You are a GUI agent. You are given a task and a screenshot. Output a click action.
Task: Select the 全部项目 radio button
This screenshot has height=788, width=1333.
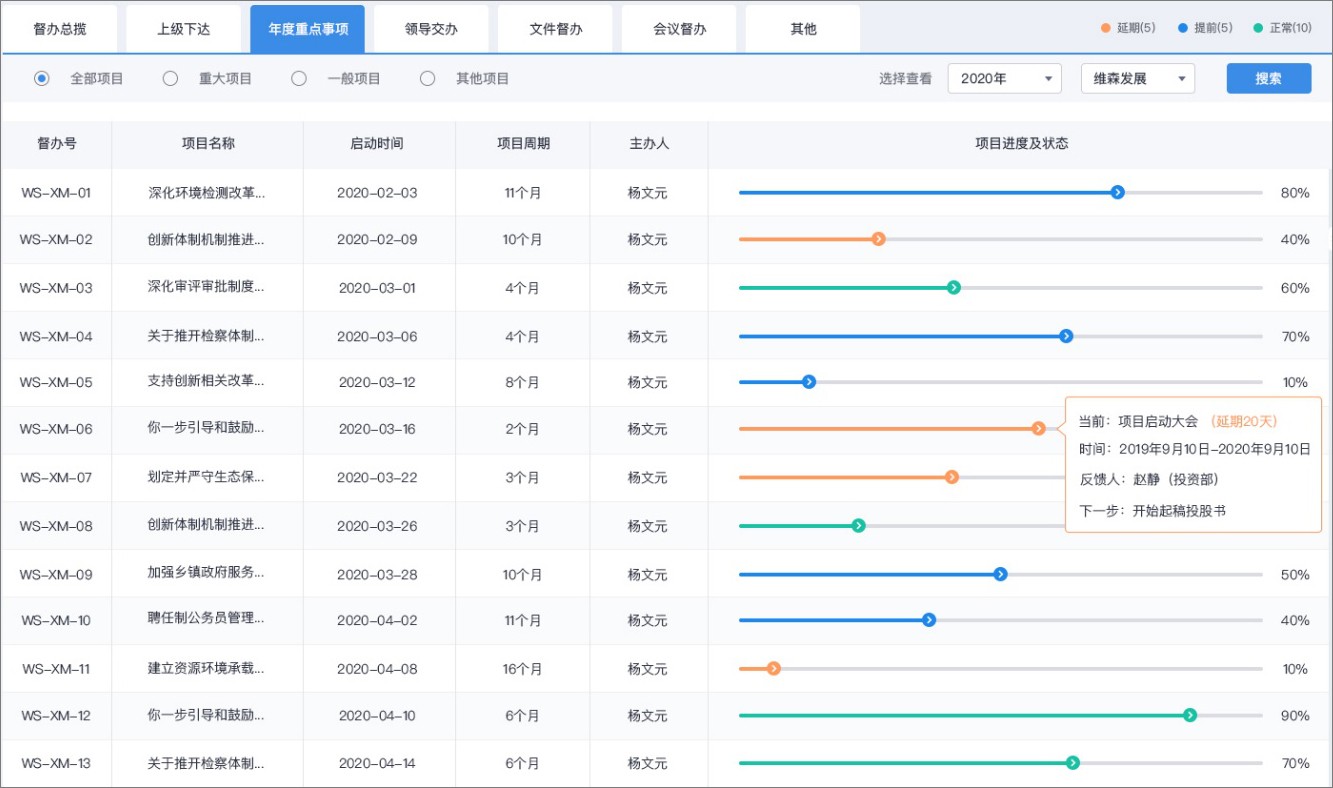pos(42,78)
